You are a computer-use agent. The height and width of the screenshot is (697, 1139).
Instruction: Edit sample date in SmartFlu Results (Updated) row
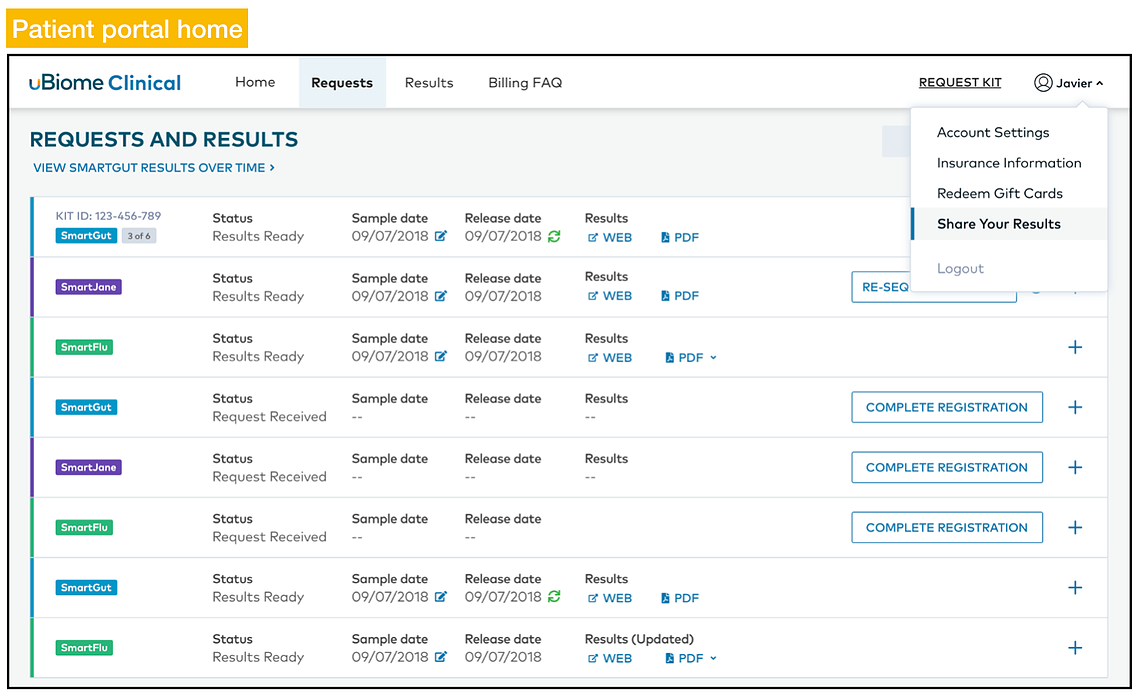coord(440,657)
